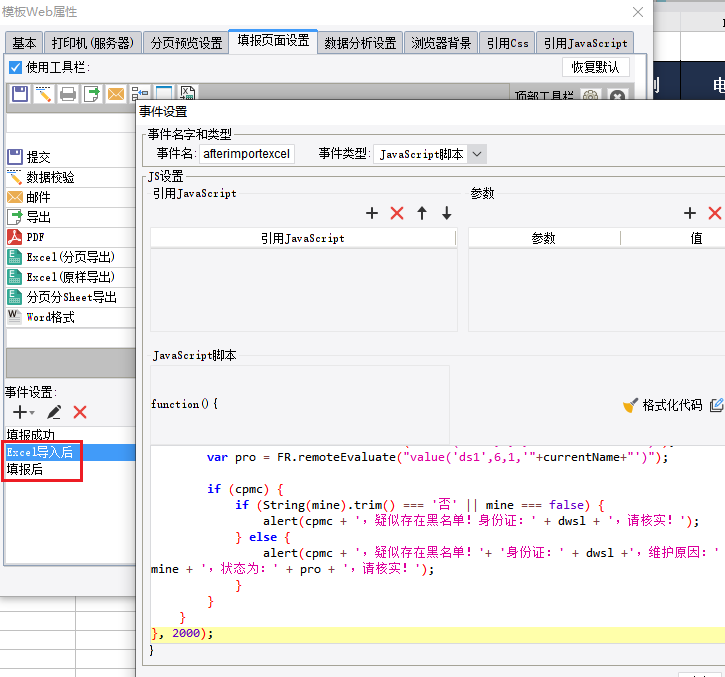The height and width of the screenshot is (677, 725).
Task: Move 引用JavaScript entry down with arrow
Action: 447,213
